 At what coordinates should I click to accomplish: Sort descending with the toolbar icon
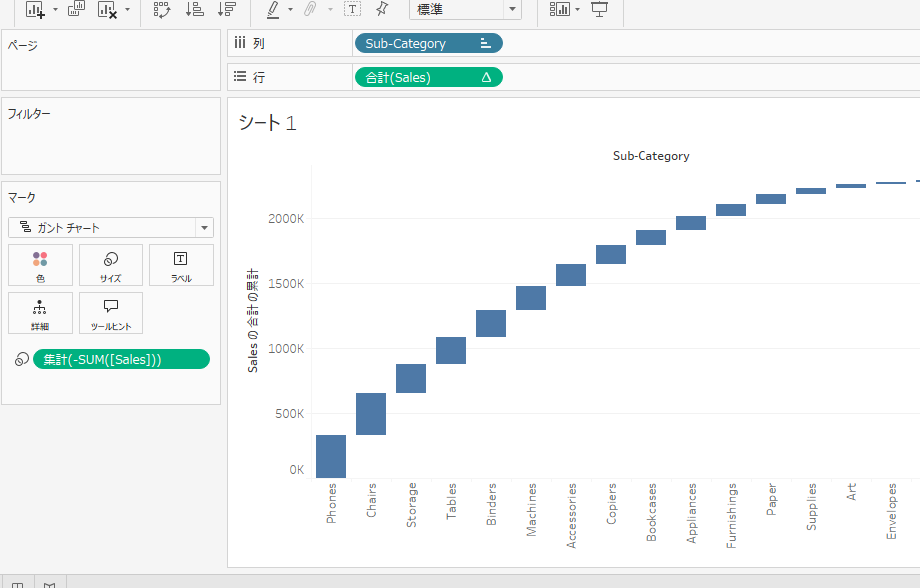pyautogui.click(x=226, y=9)
